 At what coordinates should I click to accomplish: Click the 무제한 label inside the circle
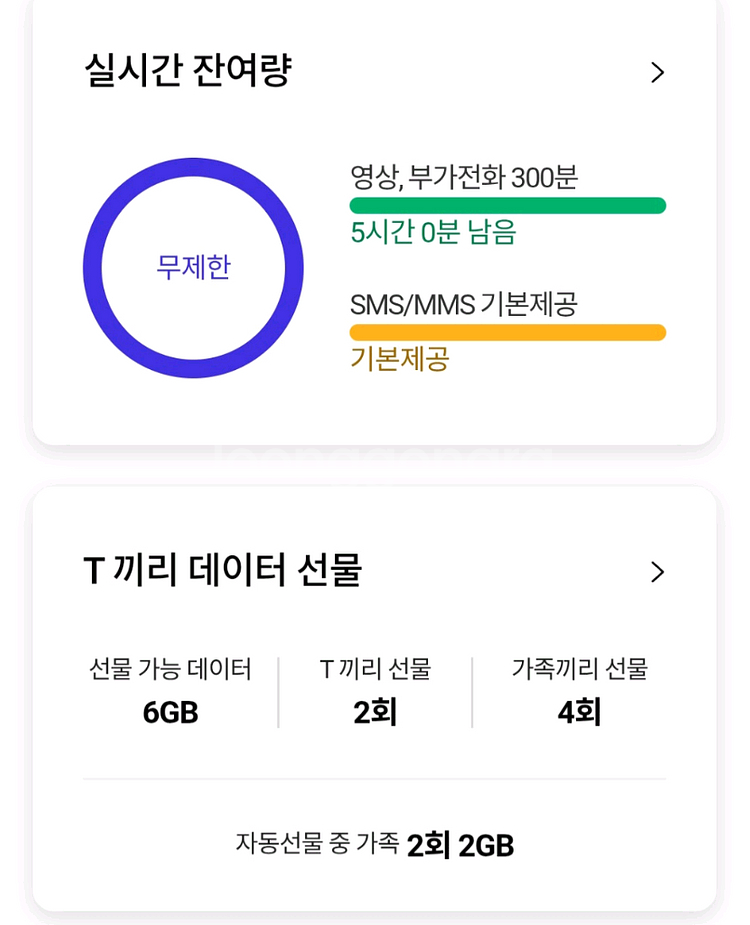coord(193,267)
